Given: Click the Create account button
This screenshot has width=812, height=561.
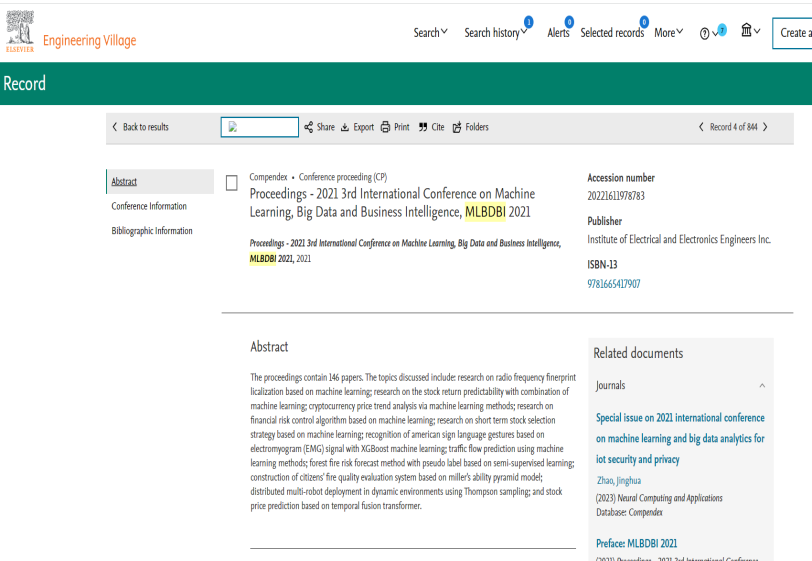Looking at the screenshot, I should click(792, 33).
